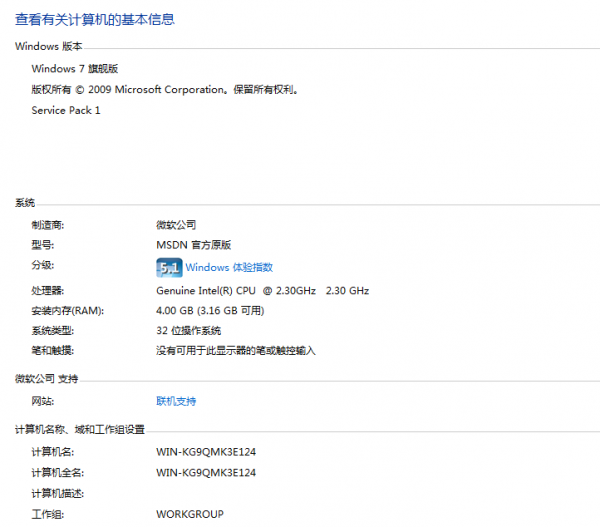Click the 系统 section header
Viewport: 600px width, 527px height.
pyautogui.click(x=25, y=203)
